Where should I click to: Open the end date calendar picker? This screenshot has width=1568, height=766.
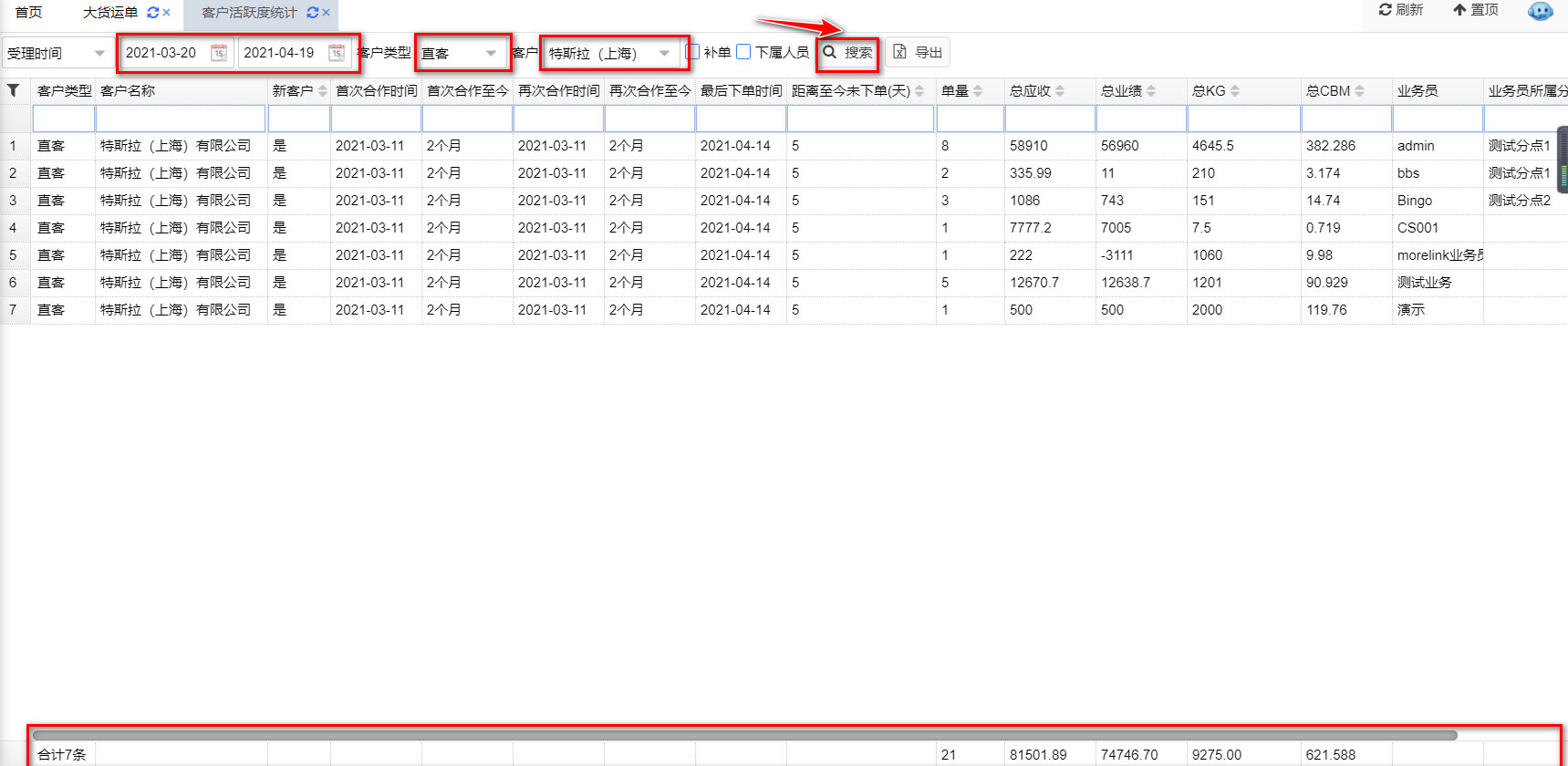[337, 53]
